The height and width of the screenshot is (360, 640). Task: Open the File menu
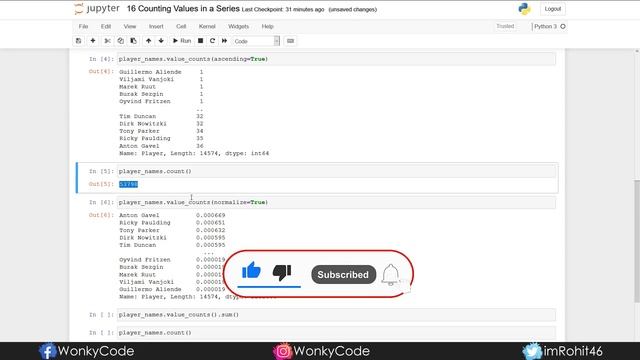(83, 26)
